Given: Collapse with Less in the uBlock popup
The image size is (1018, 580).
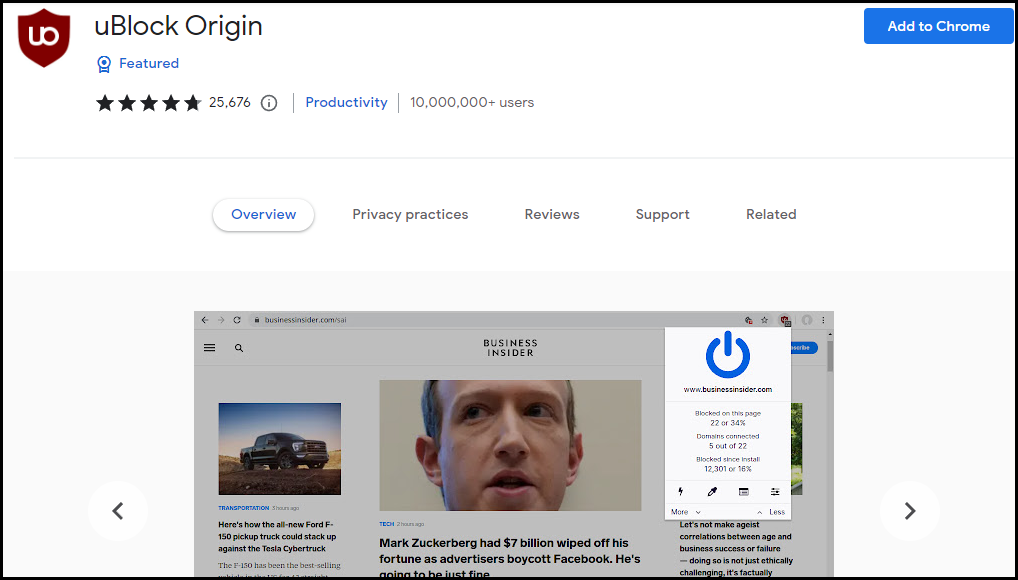Looking at the screenshot, I should pos(771,512).
